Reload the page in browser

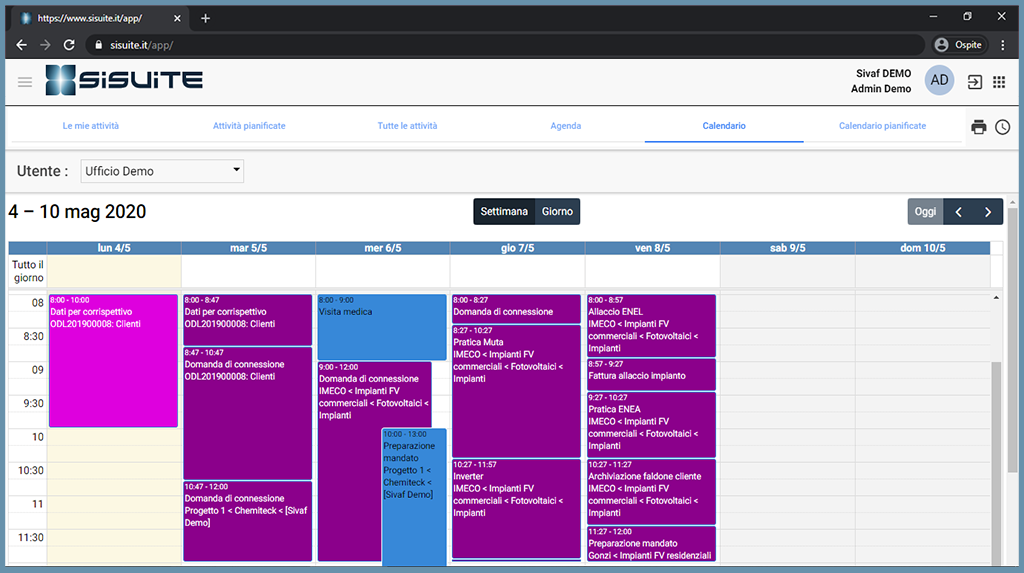coord(69,45)
